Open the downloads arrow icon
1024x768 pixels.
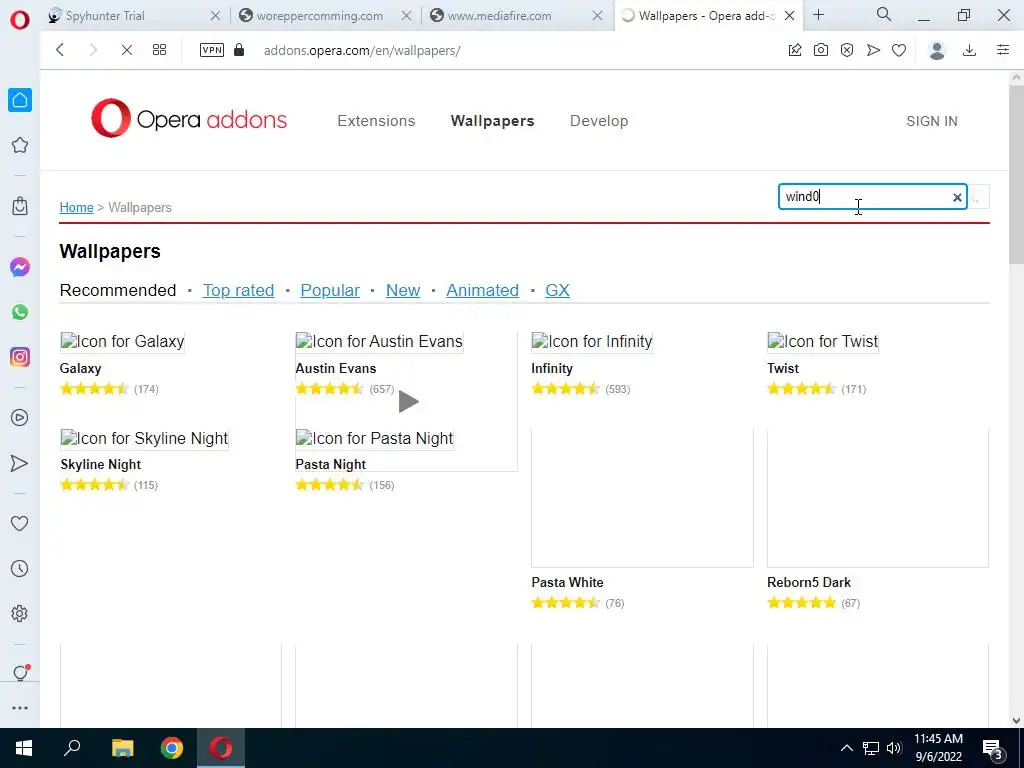coord(970,50)
